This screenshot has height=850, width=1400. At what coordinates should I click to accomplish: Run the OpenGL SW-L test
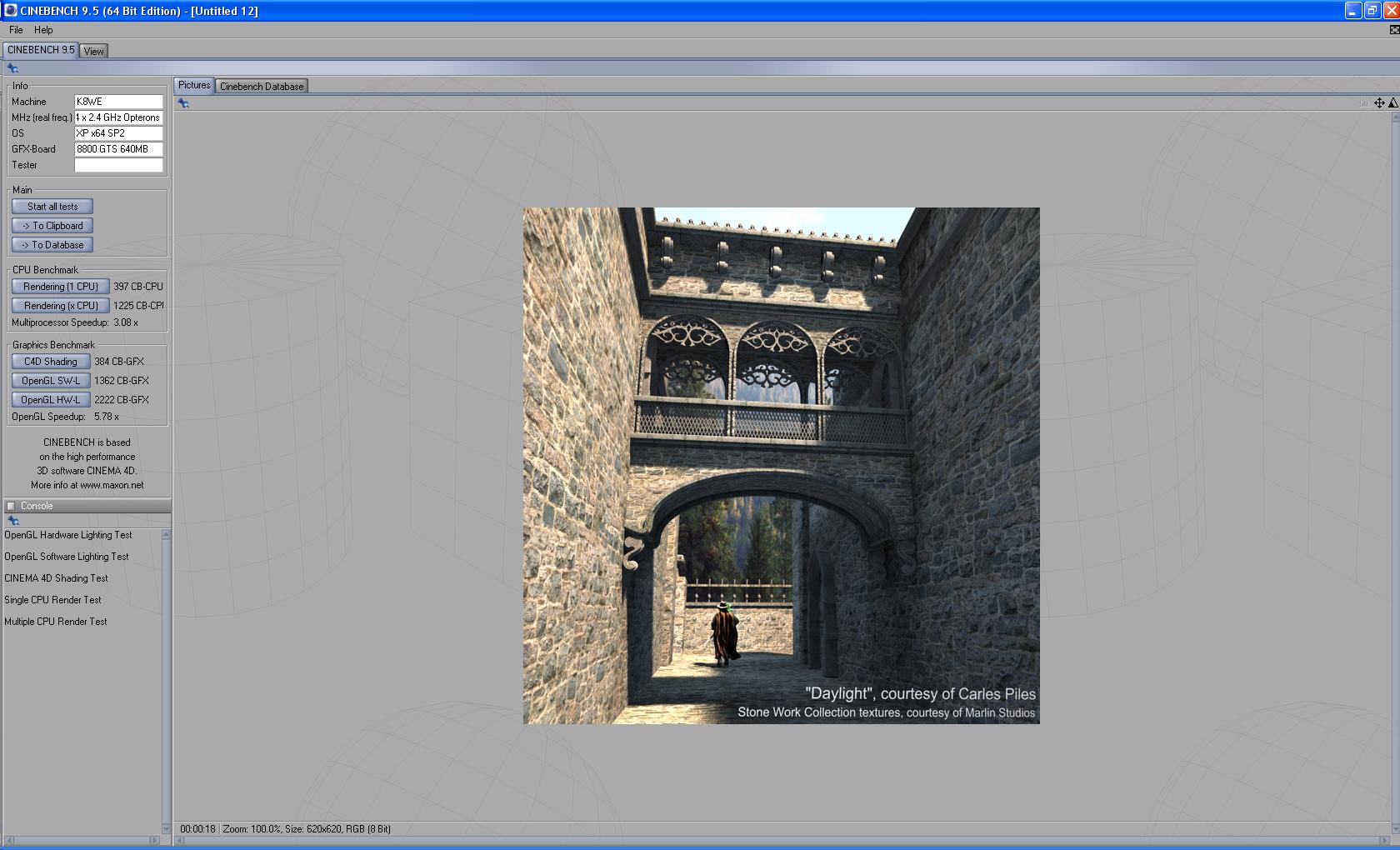(51, 381)
